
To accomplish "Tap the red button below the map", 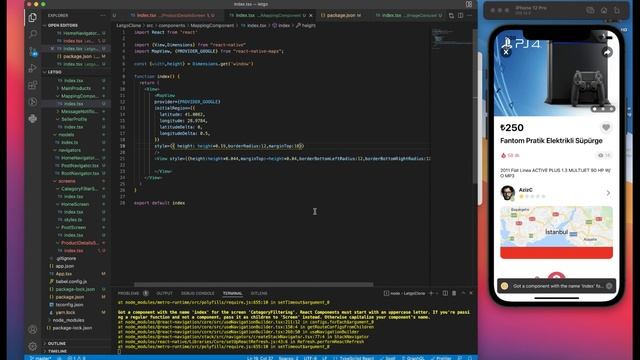I will click(x=556, y=253).
